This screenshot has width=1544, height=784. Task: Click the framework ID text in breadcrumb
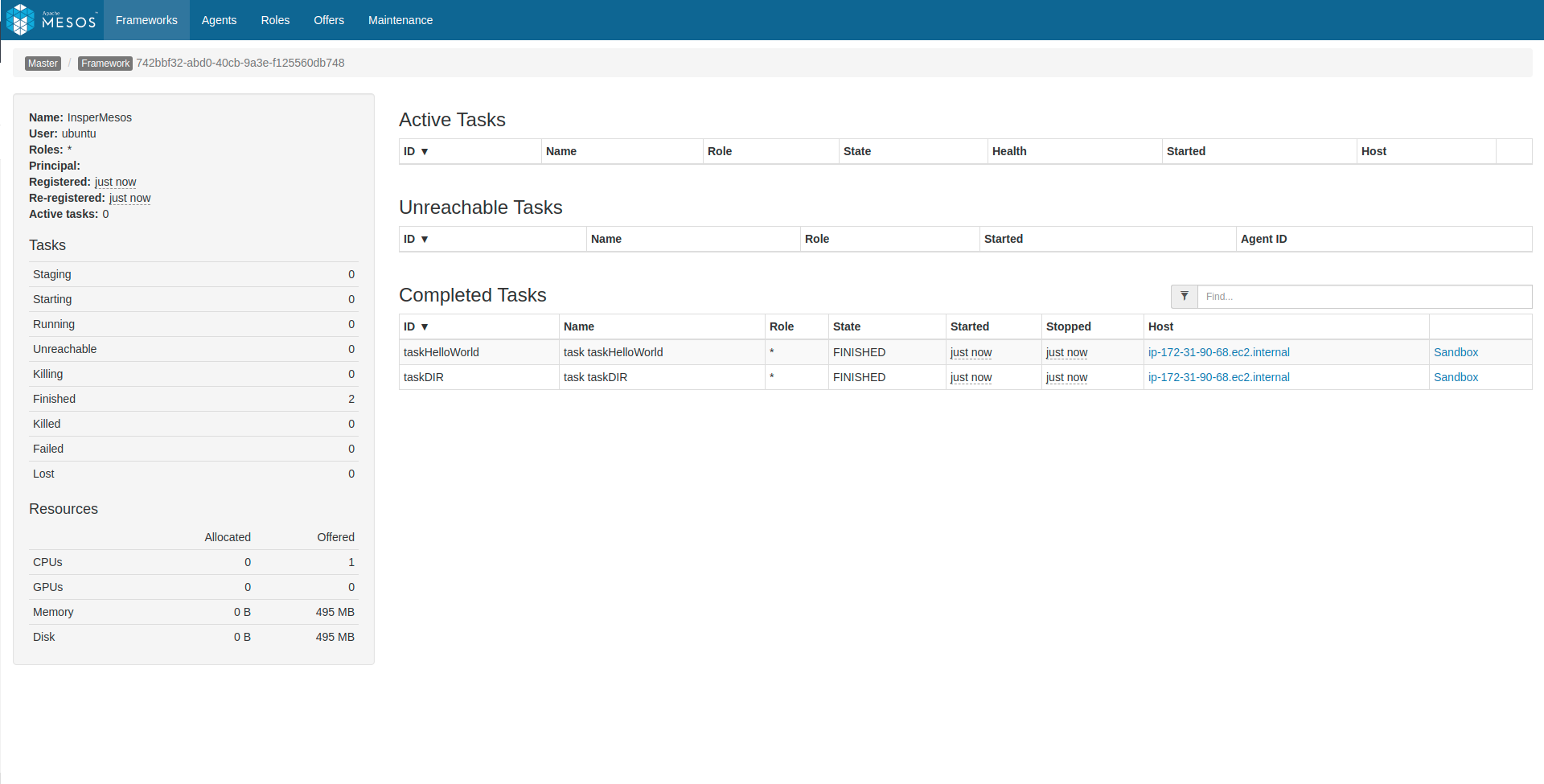tap(240, 63)
